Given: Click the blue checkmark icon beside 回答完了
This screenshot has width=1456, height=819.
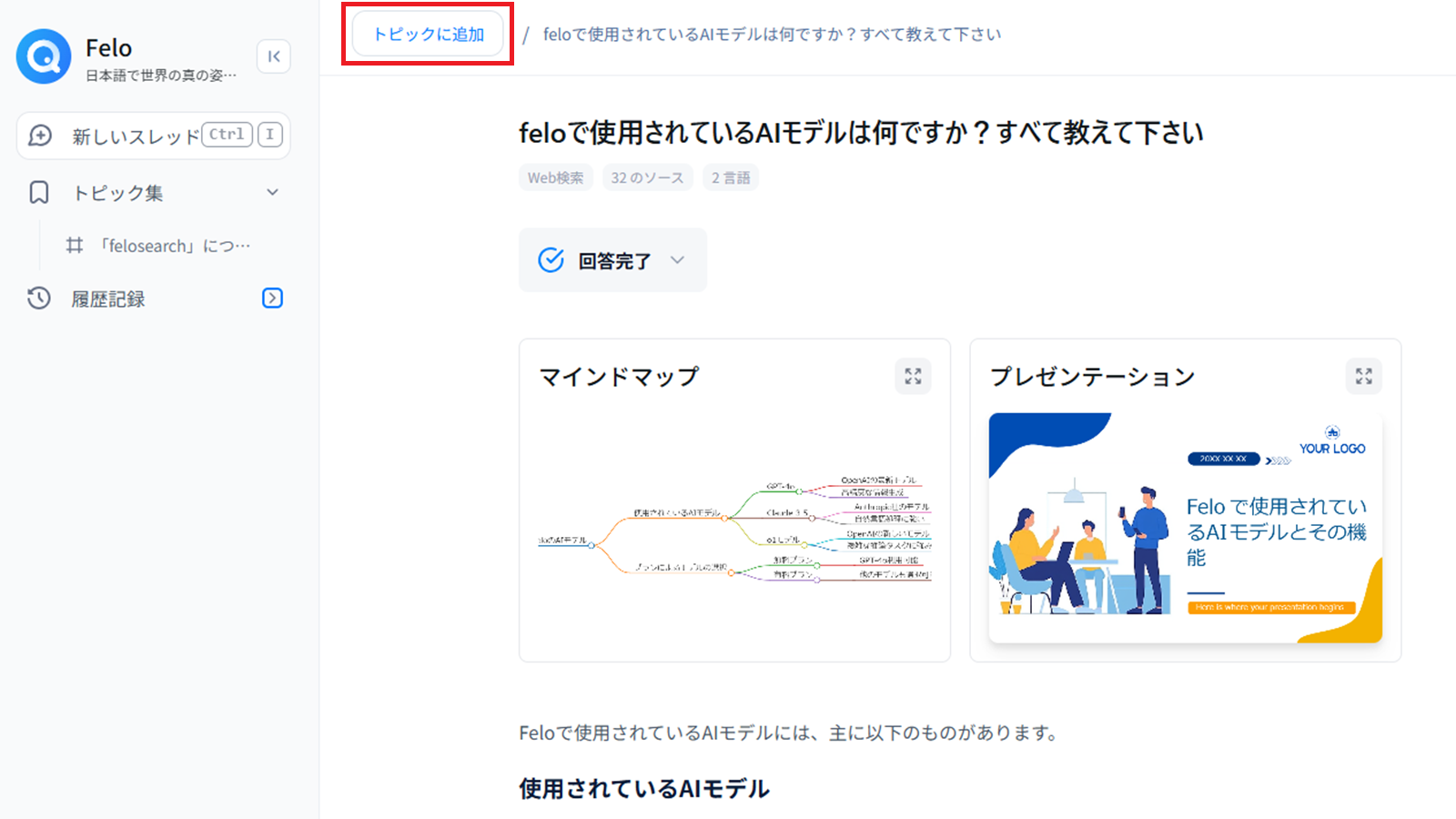Looking at the screenshot, I should pos(551,260).
